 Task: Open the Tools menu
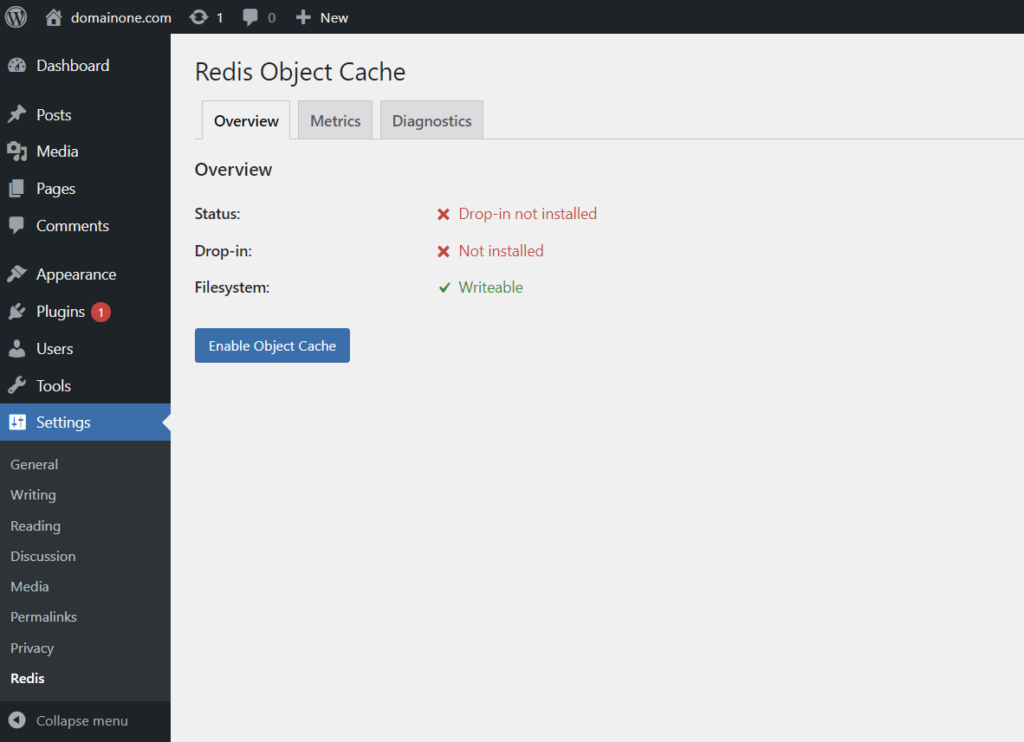point(53,386)
